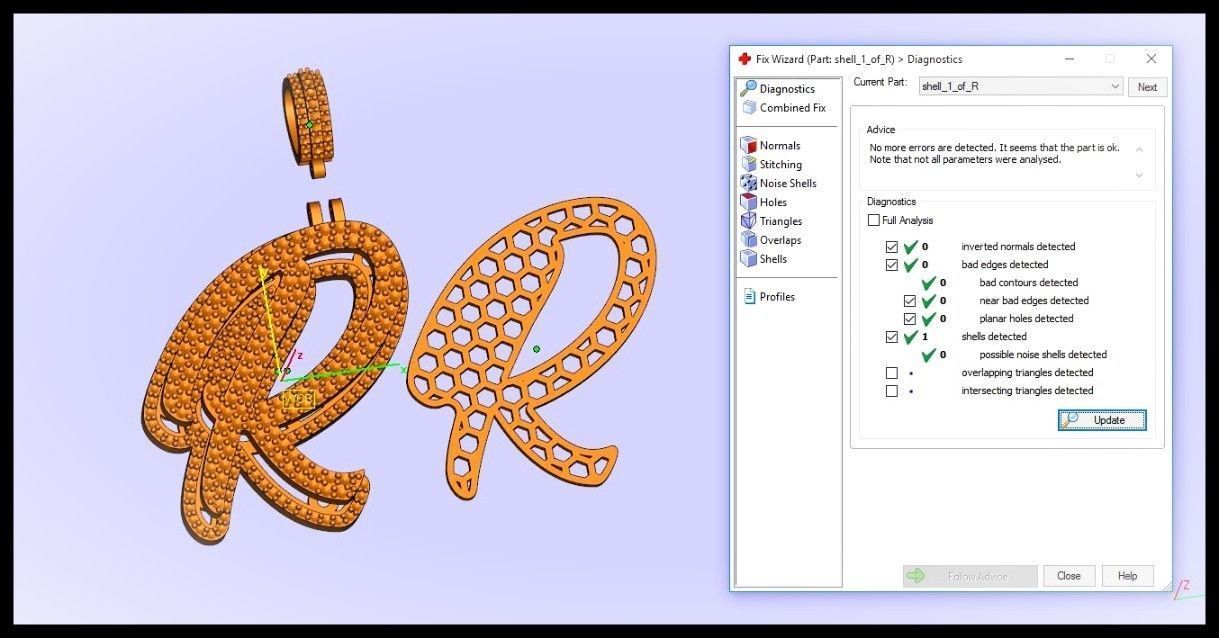1219x638 pixels.
Task: Uncheck planar holes detected checkbox
Action: pyautogui.click(x=910, y=319)
